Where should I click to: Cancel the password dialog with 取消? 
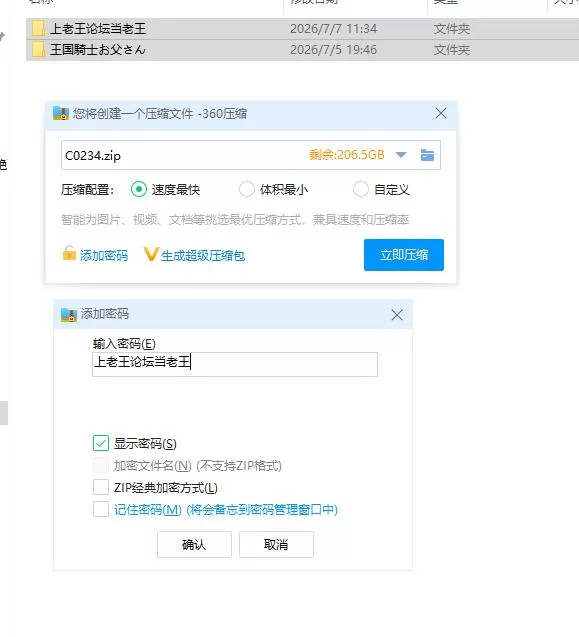point(276,544)
